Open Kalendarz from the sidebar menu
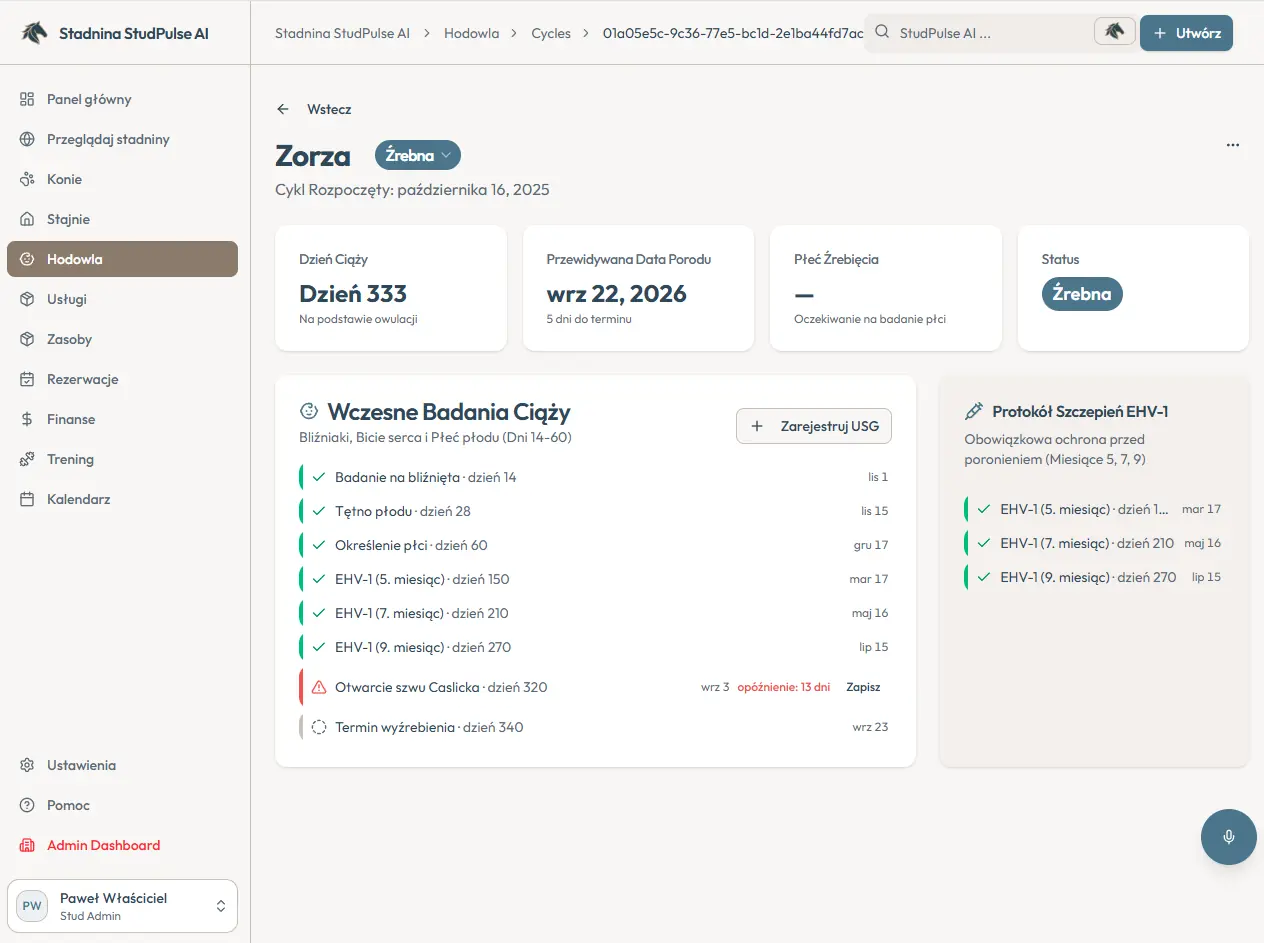 [122, 499]
